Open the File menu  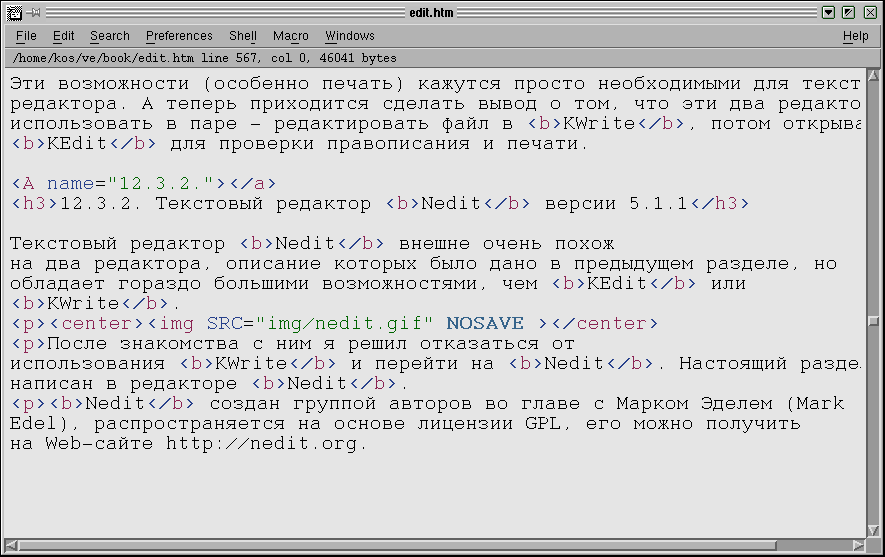coord(26,36)
